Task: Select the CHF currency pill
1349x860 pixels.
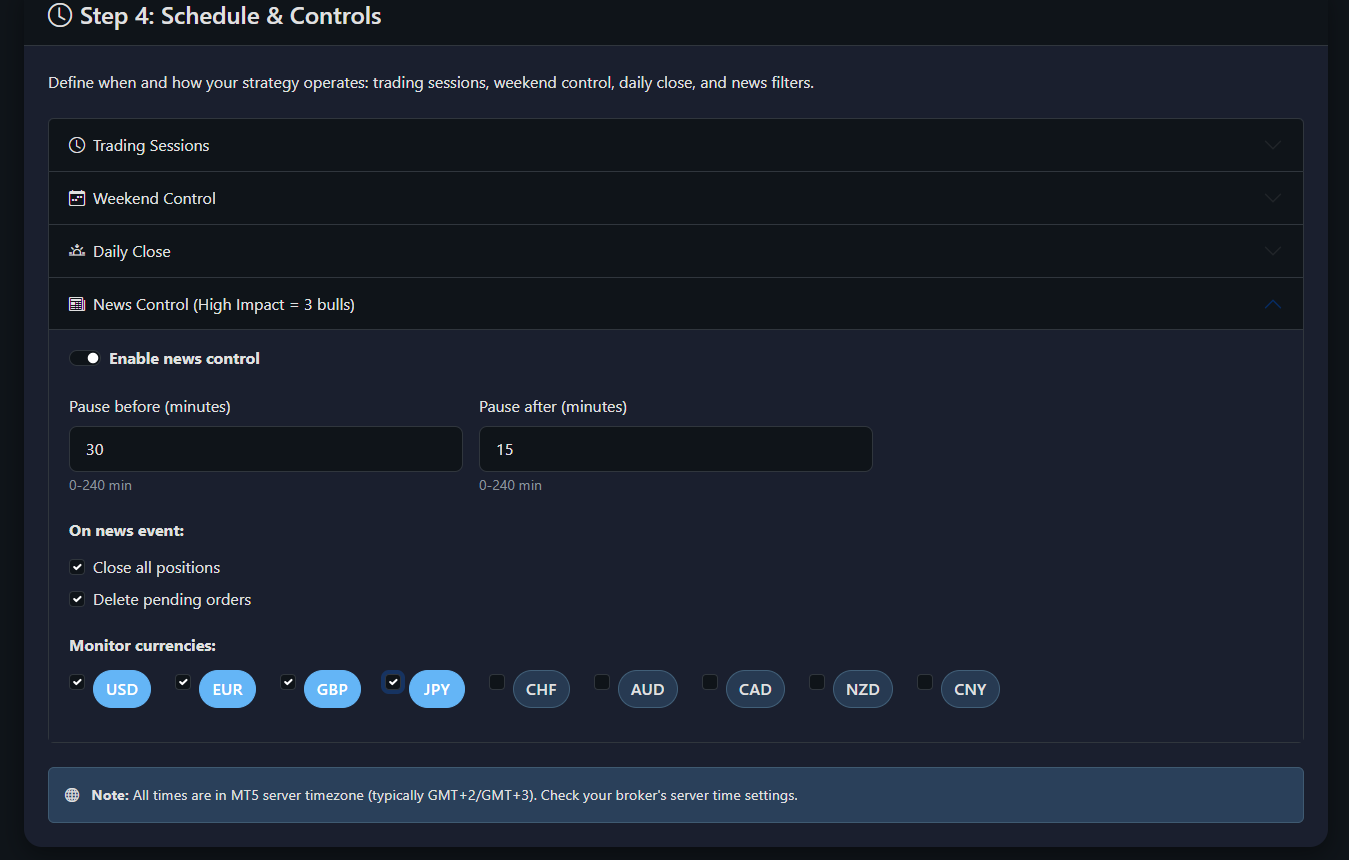Action: [541, 689]
